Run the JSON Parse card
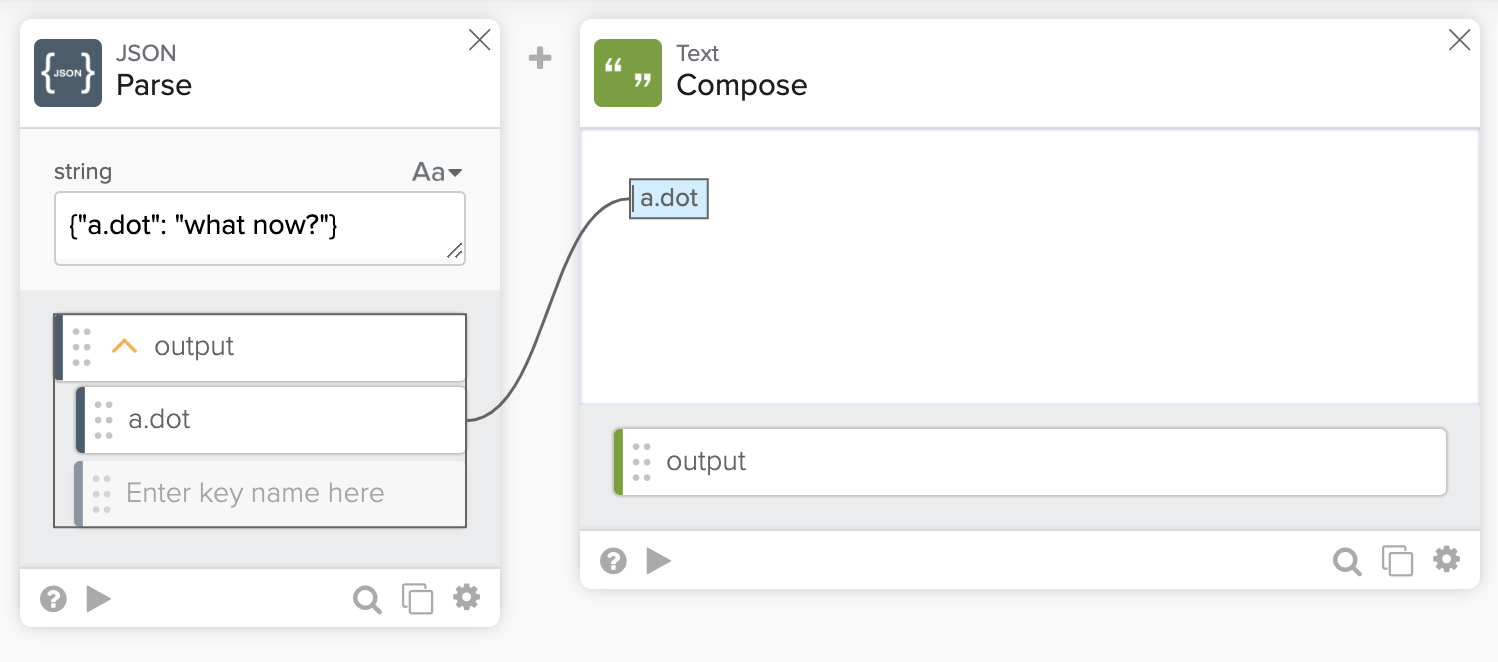 (98, 599)
